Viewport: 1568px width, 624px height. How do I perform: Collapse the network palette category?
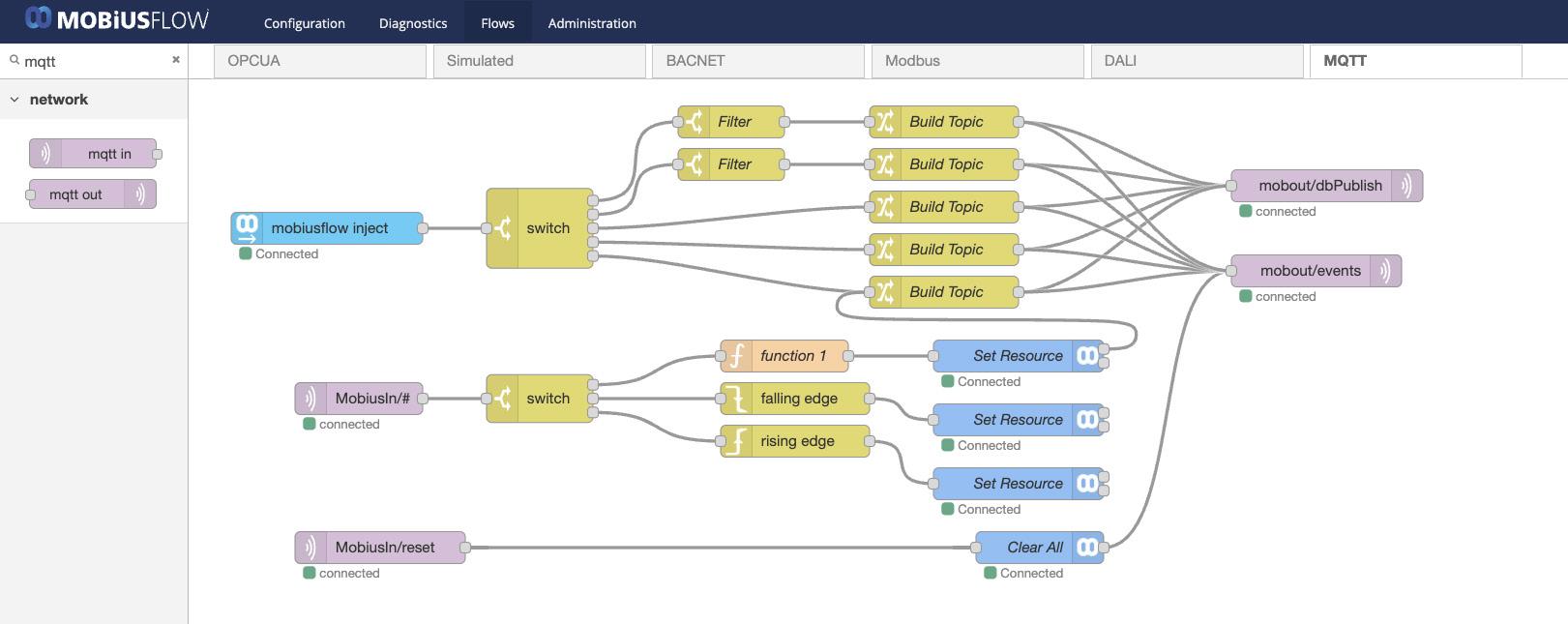coord(15,100)
